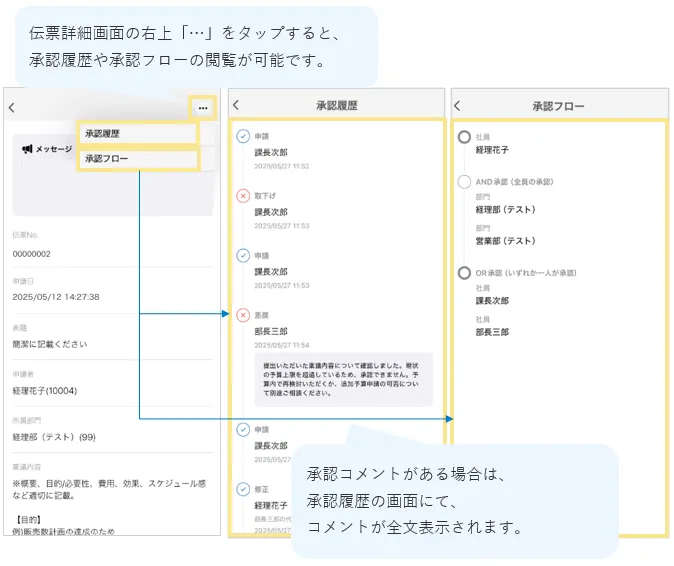This screenshot has height=566, width=674.
Task: Select the 社員 経理花子 step circle
Action: pyautogui.click(x=464, y=137)
